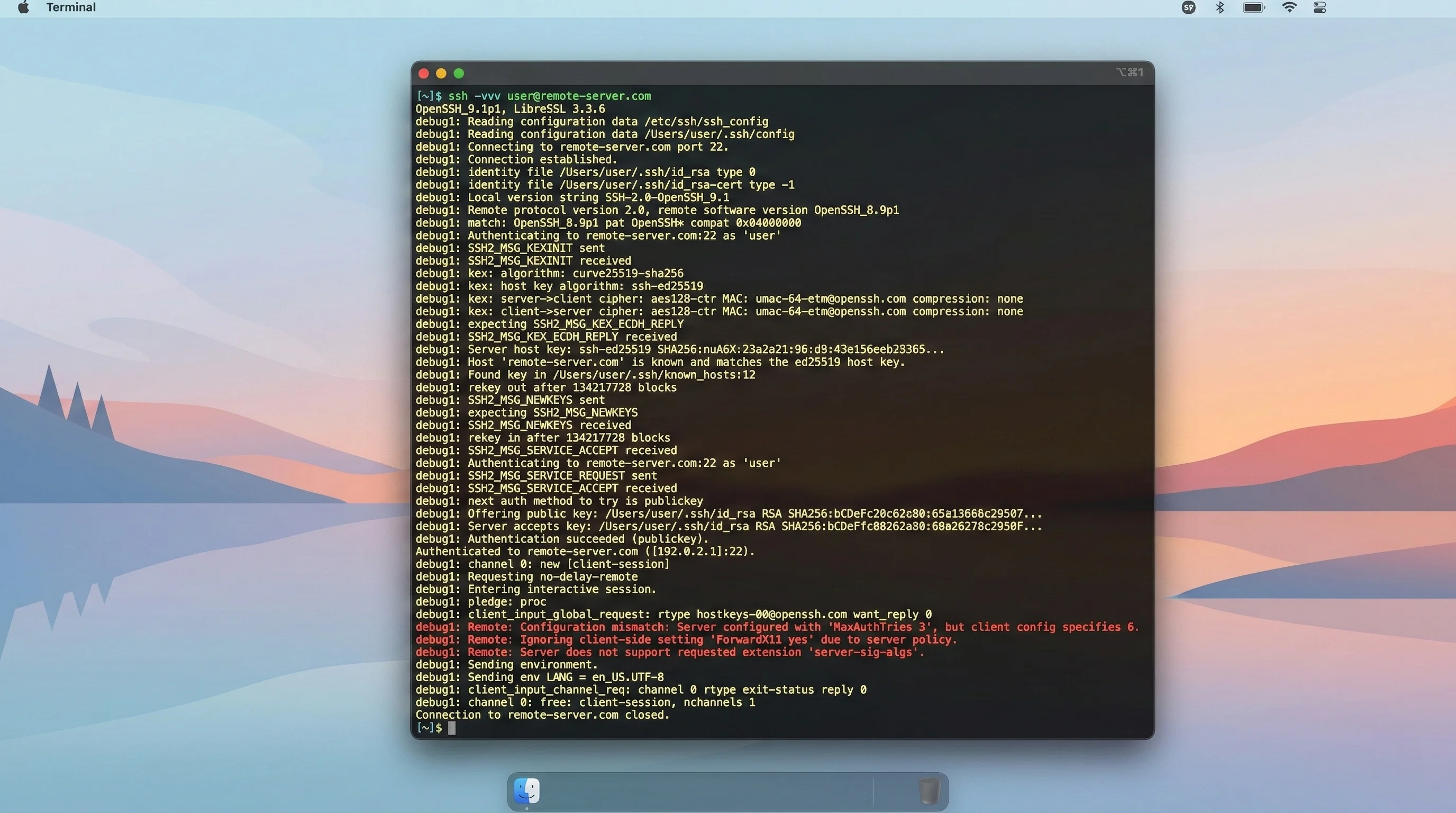This screenshot has width=1456, height=813.
Task: Click the cursor at the final prompt
Action: click(x=452, y=728)
